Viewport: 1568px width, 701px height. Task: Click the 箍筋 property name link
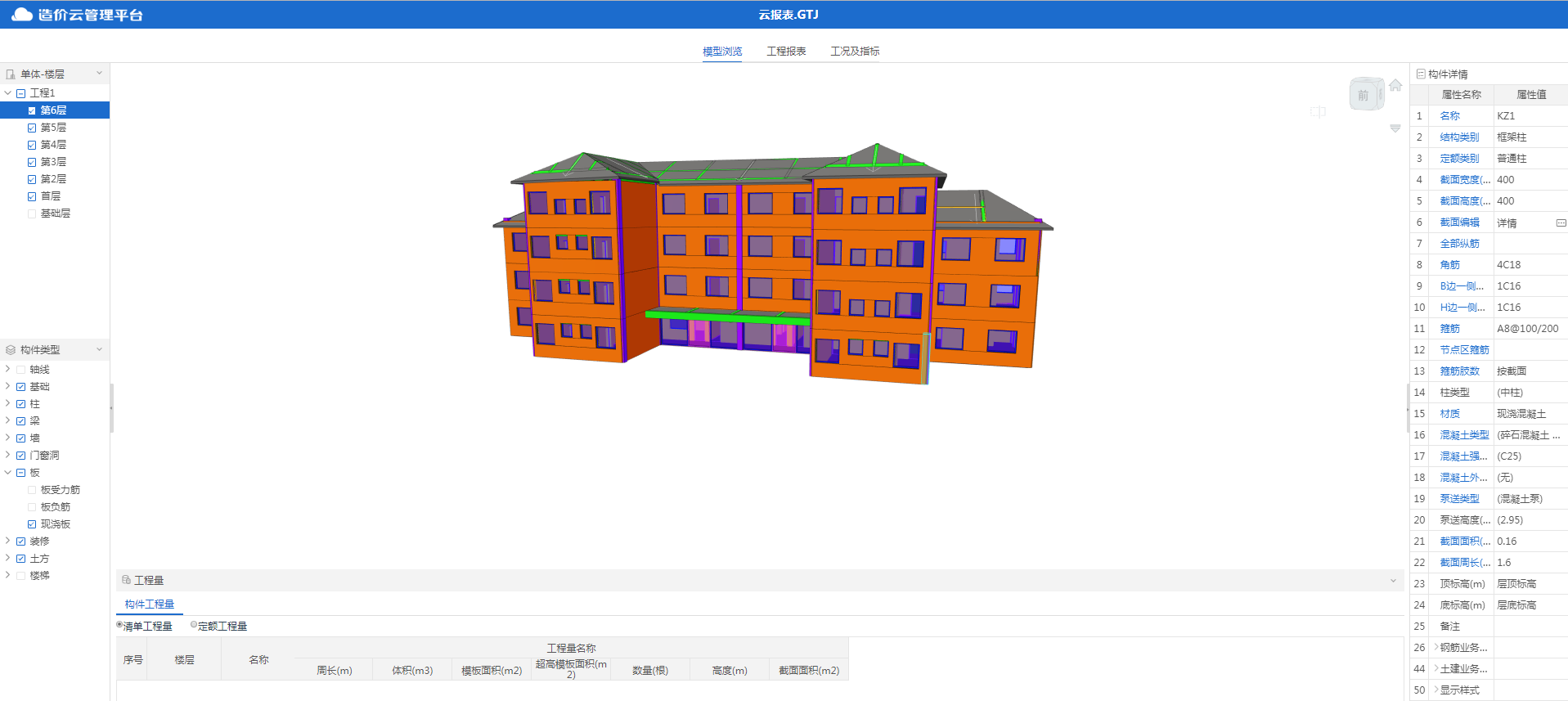1449,329
